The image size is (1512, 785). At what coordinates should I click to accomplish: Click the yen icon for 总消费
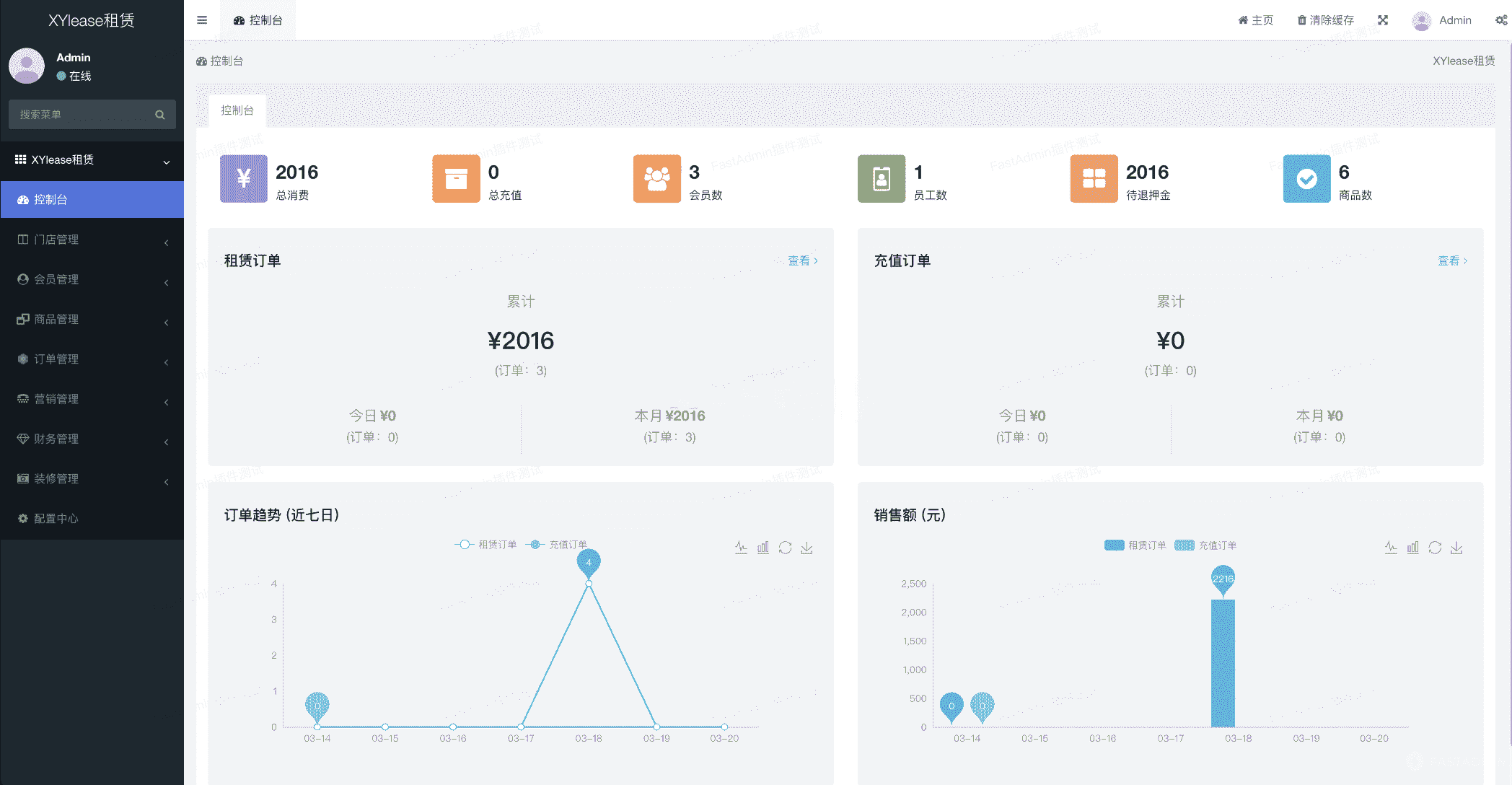[x=244, y=179]
